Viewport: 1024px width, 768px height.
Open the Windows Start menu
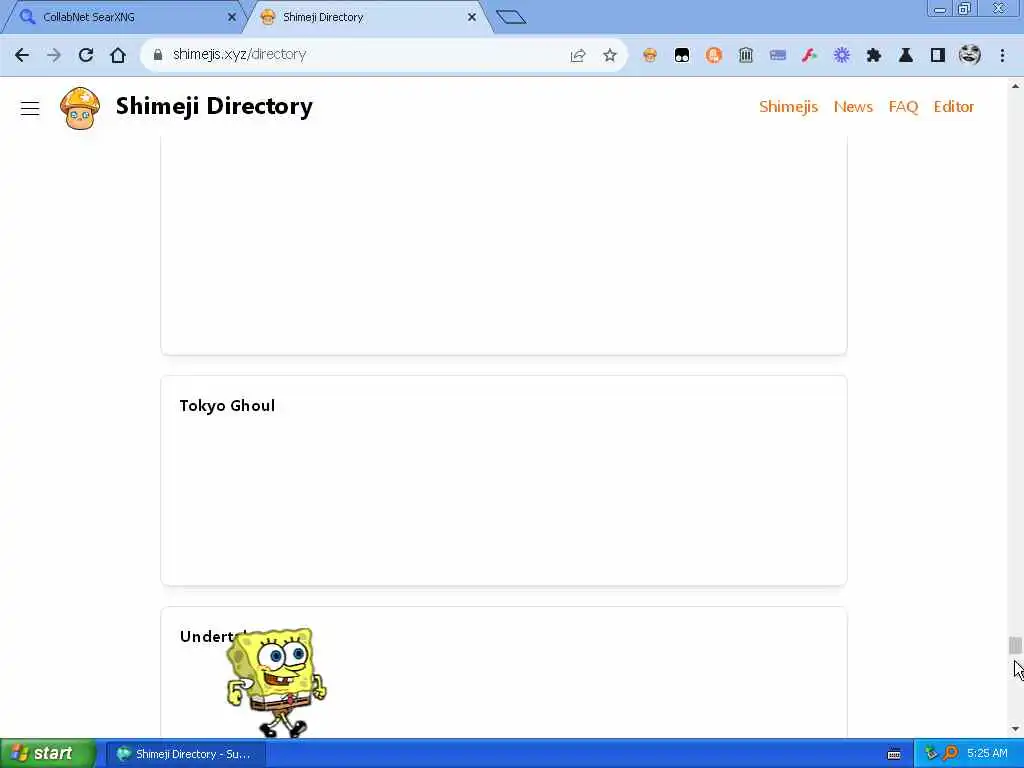point(47,754)
